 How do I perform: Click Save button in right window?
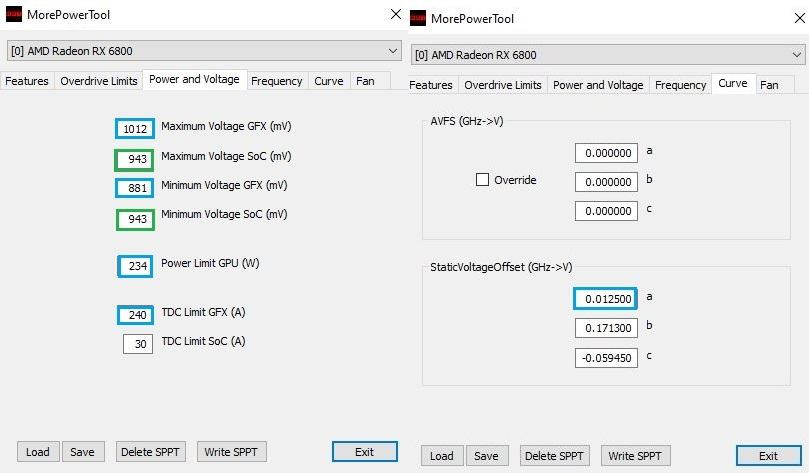pyautogui.click(x=487, y=456)
